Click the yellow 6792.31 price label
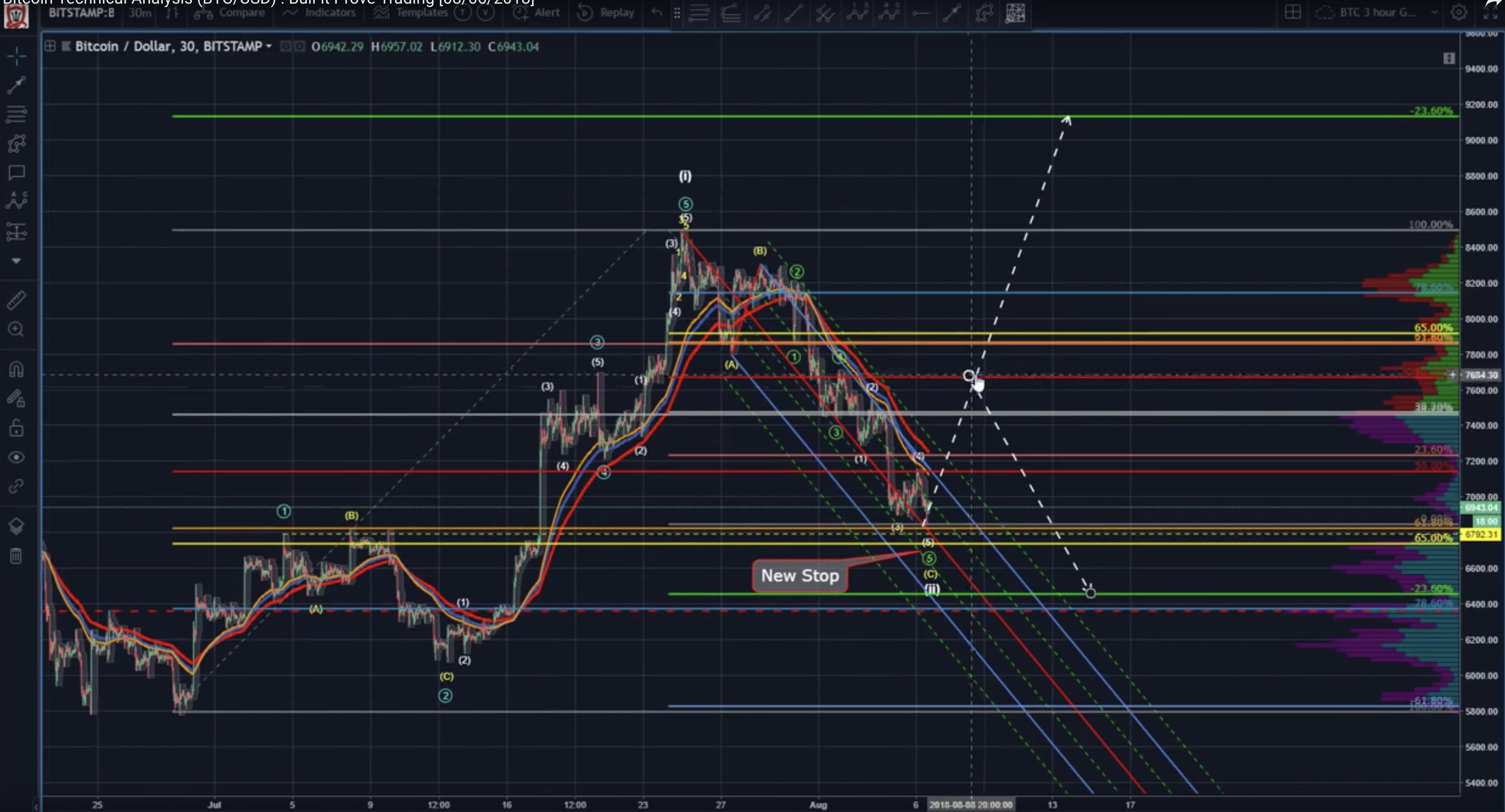This screenshot has width=1505, height=812. [x=1481, y=535]
